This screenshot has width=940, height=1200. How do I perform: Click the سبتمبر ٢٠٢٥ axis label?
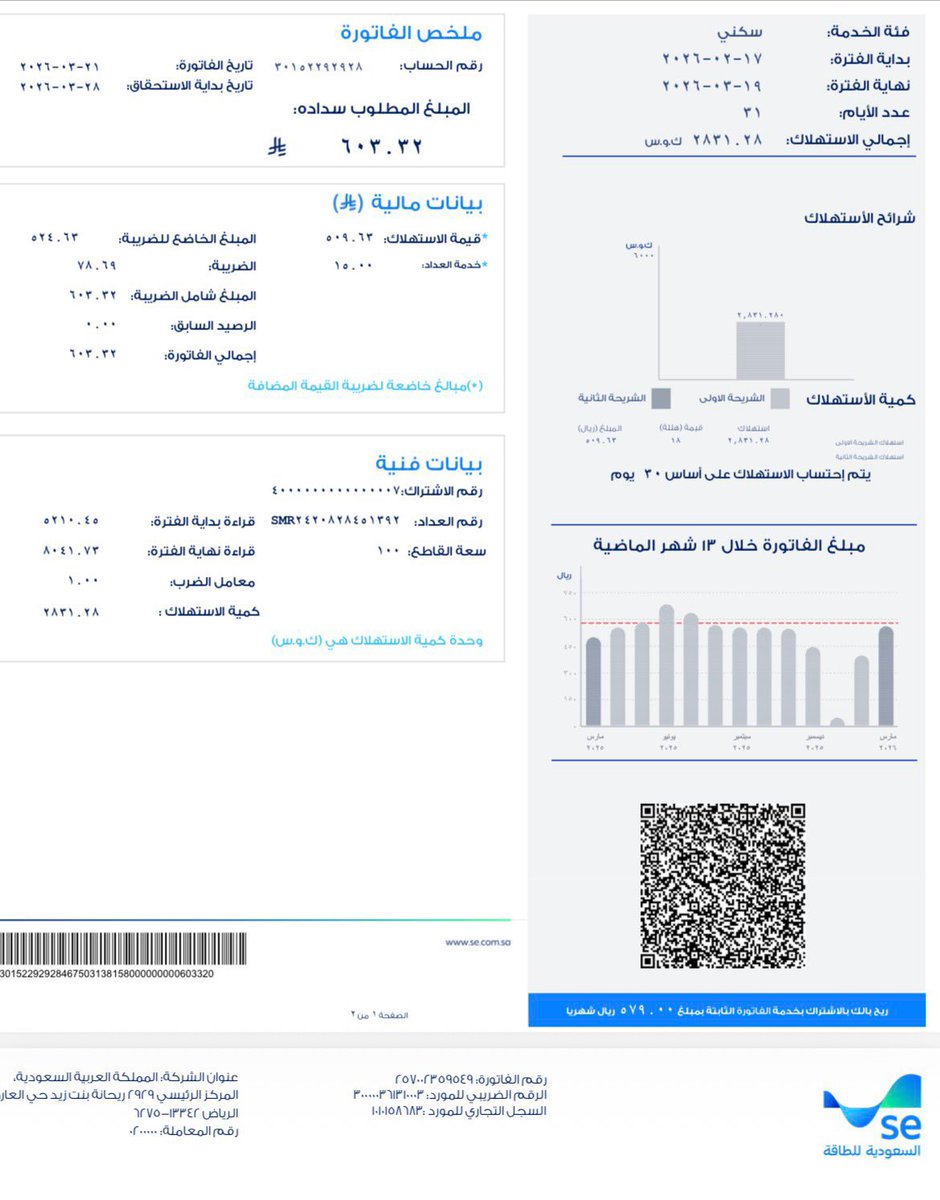(740, 741)
